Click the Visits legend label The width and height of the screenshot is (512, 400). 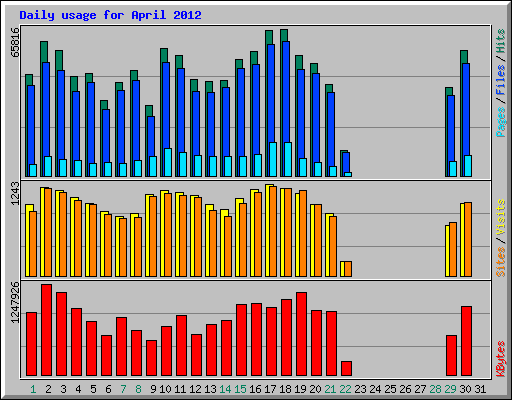click(501, 217)
